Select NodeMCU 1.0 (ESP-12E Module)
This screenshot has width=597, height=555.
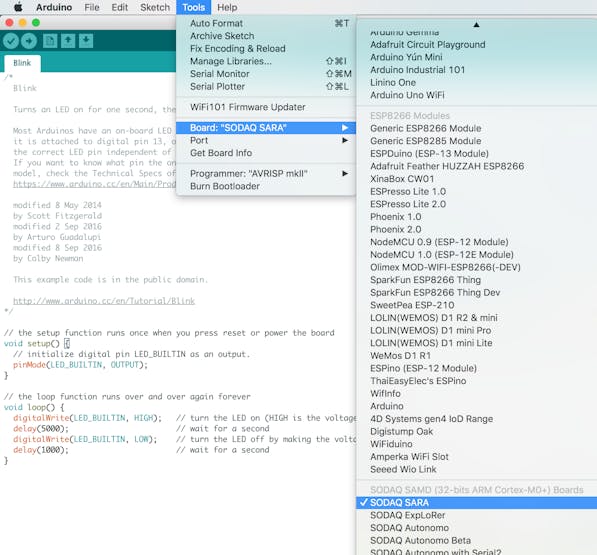(x=477, y=254)
